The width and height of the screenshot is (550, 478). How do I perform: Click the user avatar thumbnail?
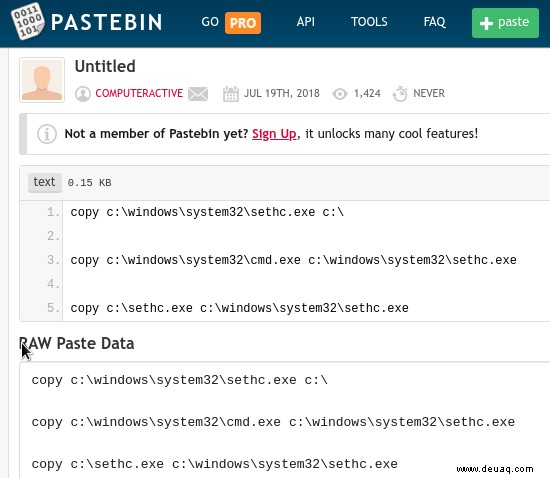coord(42,80)
